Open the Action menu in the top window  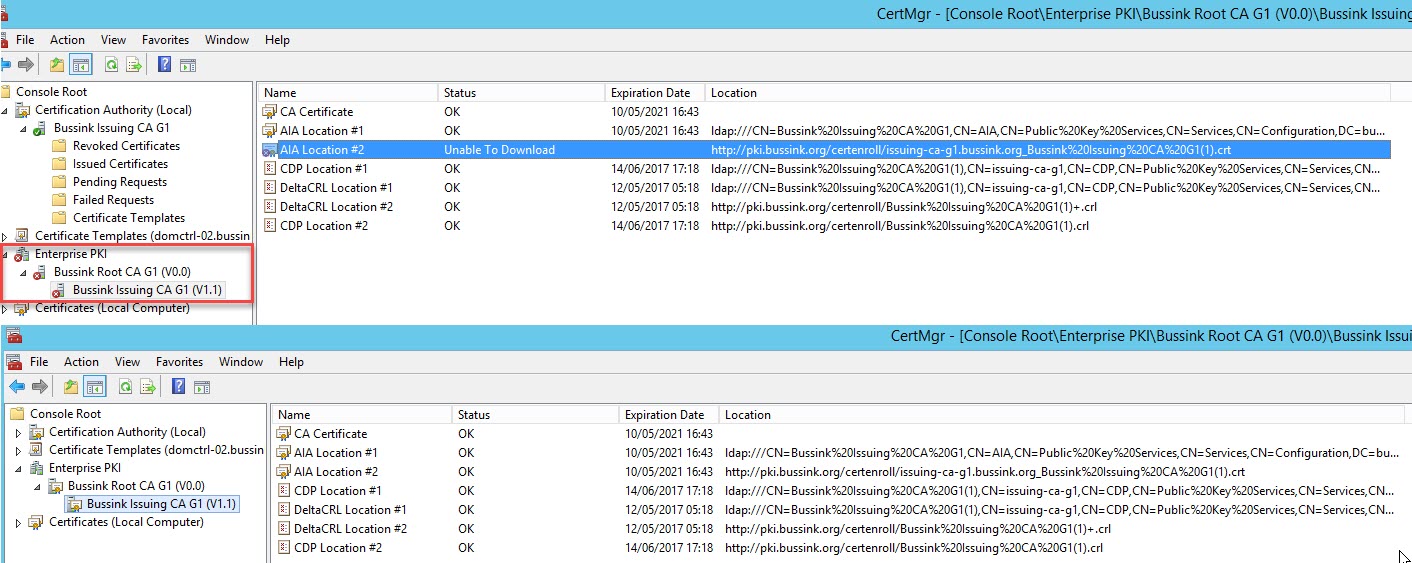(x=67, y=40)
